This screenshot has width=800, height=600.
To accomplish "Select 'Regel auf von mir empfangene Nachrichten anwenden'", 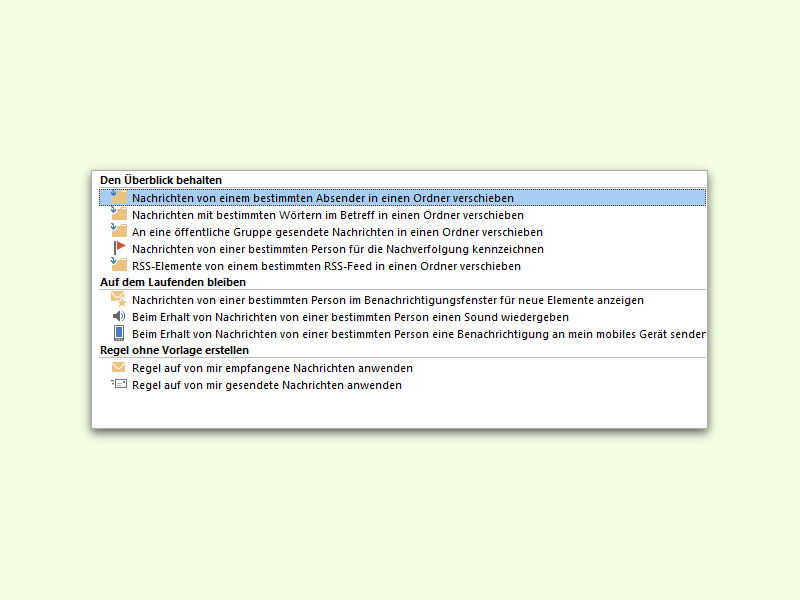I will pos(272,368).
